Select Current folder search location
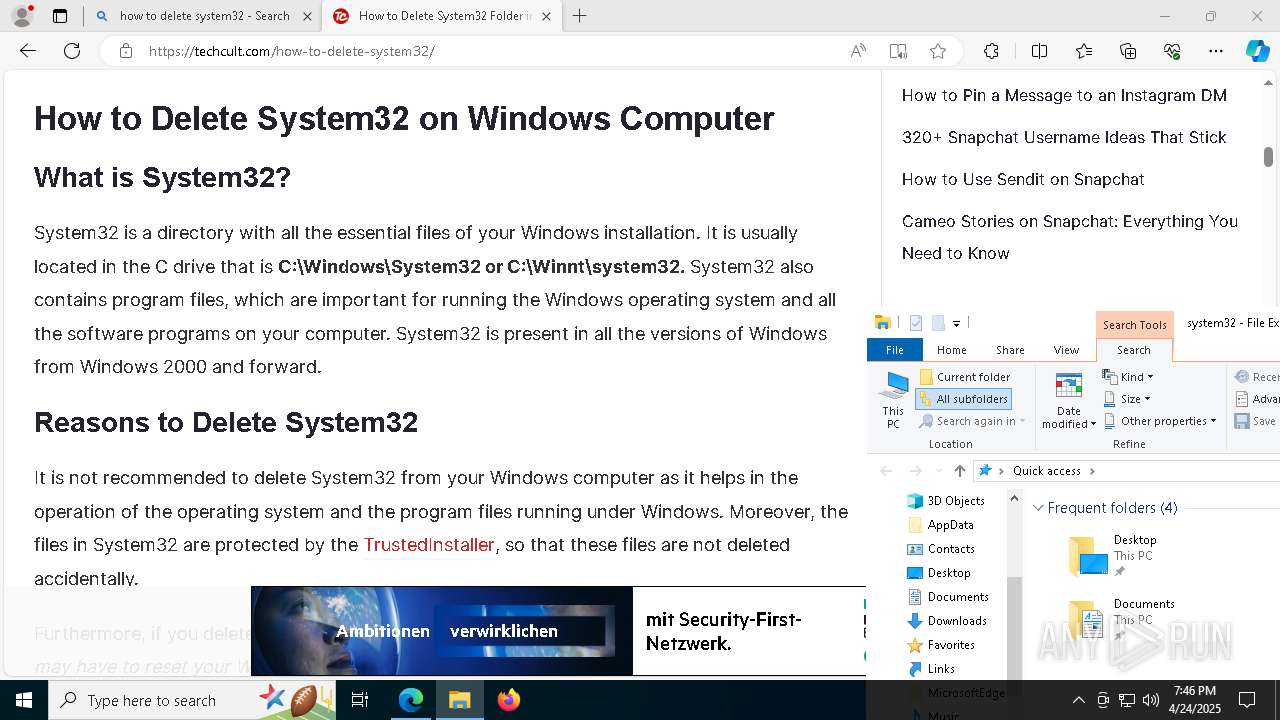Screen dimensions: 1280x720 965,377
